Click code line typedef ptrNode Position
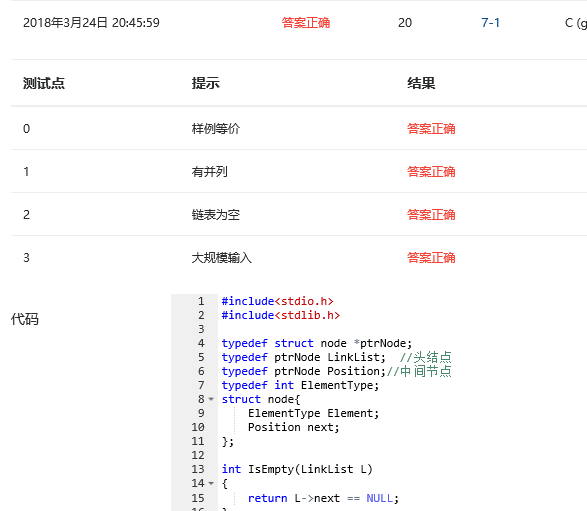The width and height of the screenshot is (587, 511). pos(304,371)
